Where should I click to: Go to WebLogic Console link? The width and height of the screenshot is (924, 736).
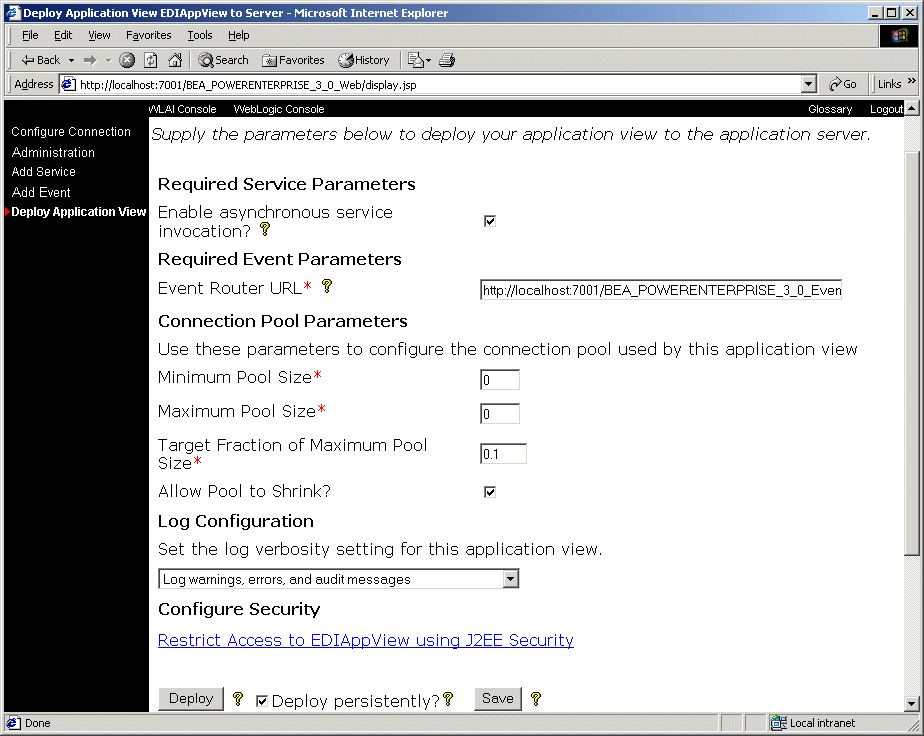point(279,109)
